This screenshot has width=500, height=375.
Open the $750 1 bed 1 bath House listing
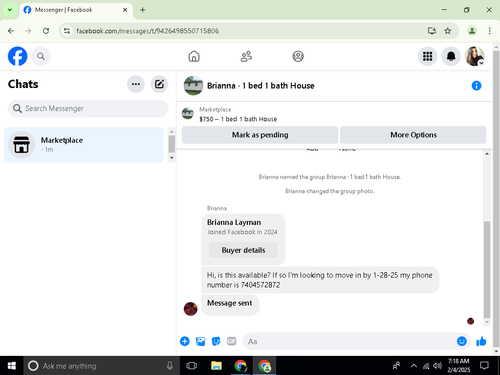tap(238, 119)
